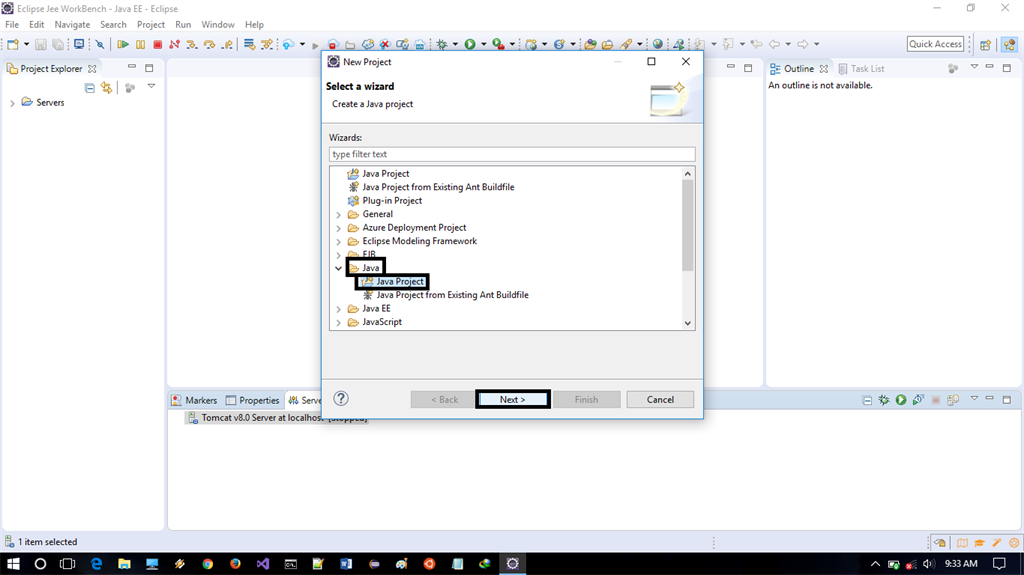Toggle Link with Editor in Project Explorer
Screen dimensions: 1024x575
(x=106, y=88)
